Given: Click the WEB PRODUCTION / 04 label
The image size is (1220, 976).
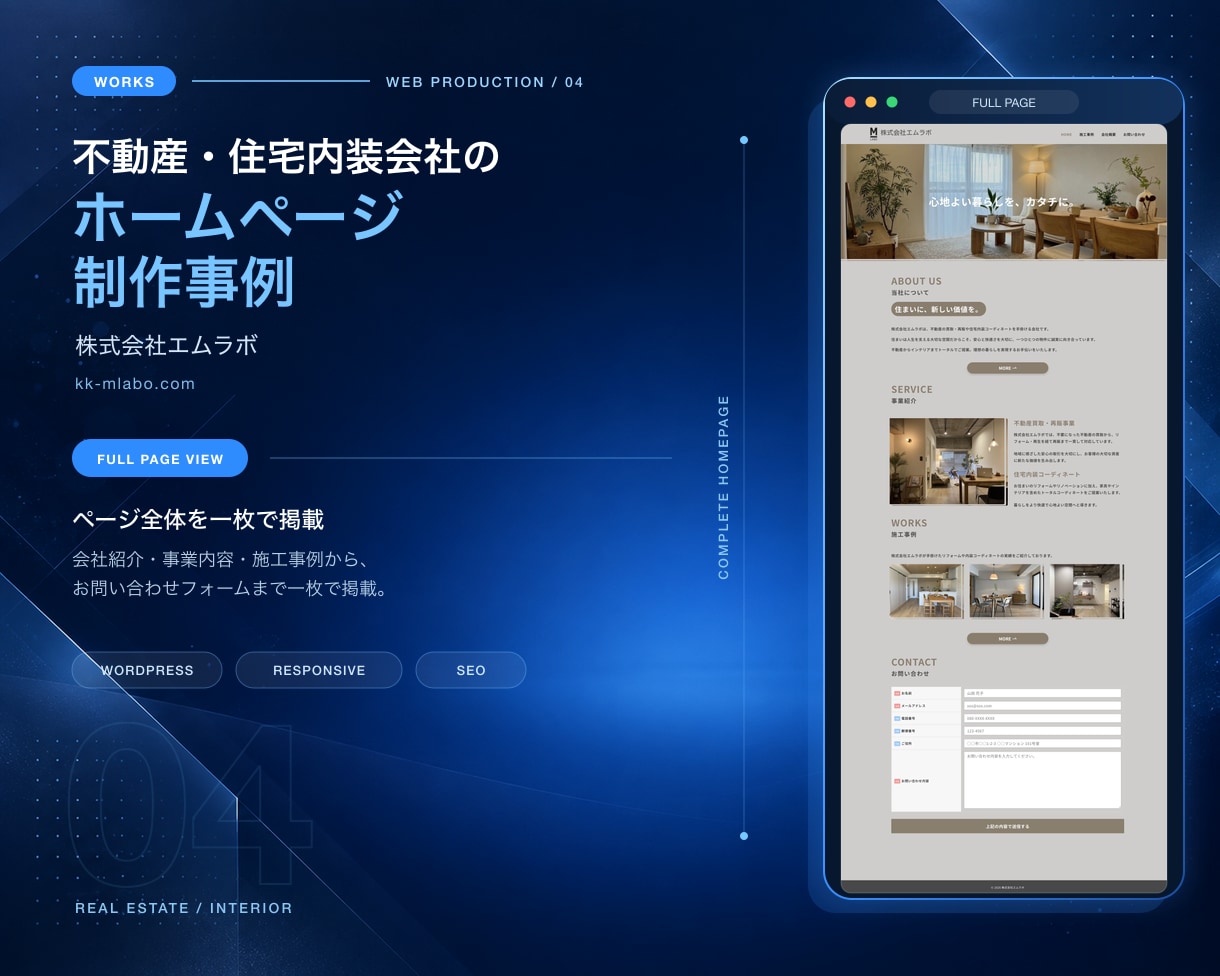Looking at the screenshot, I should pos(485,82).
